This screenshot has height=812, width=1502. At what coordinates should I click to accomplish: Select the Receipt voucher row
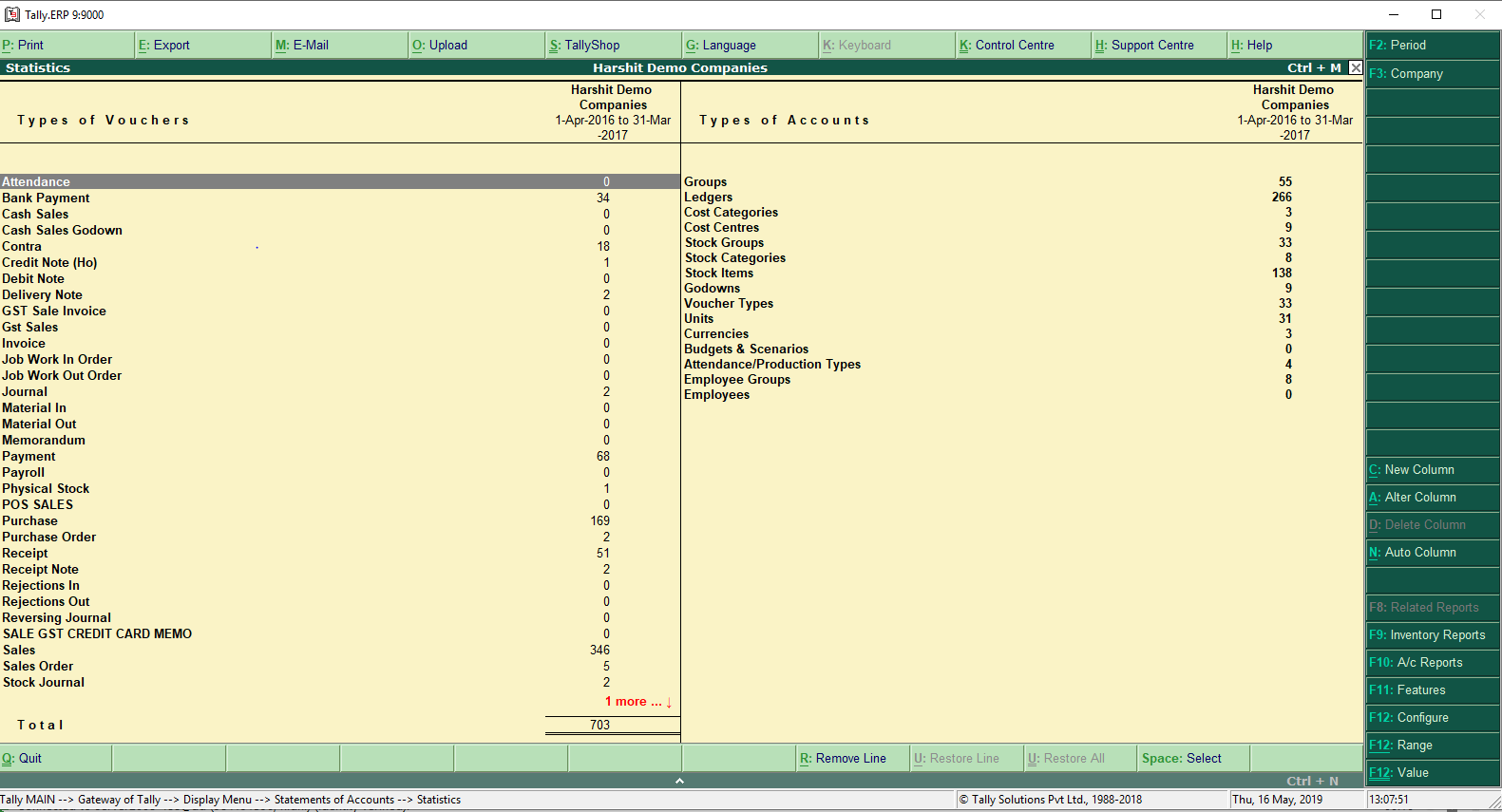tap(339, 553)
